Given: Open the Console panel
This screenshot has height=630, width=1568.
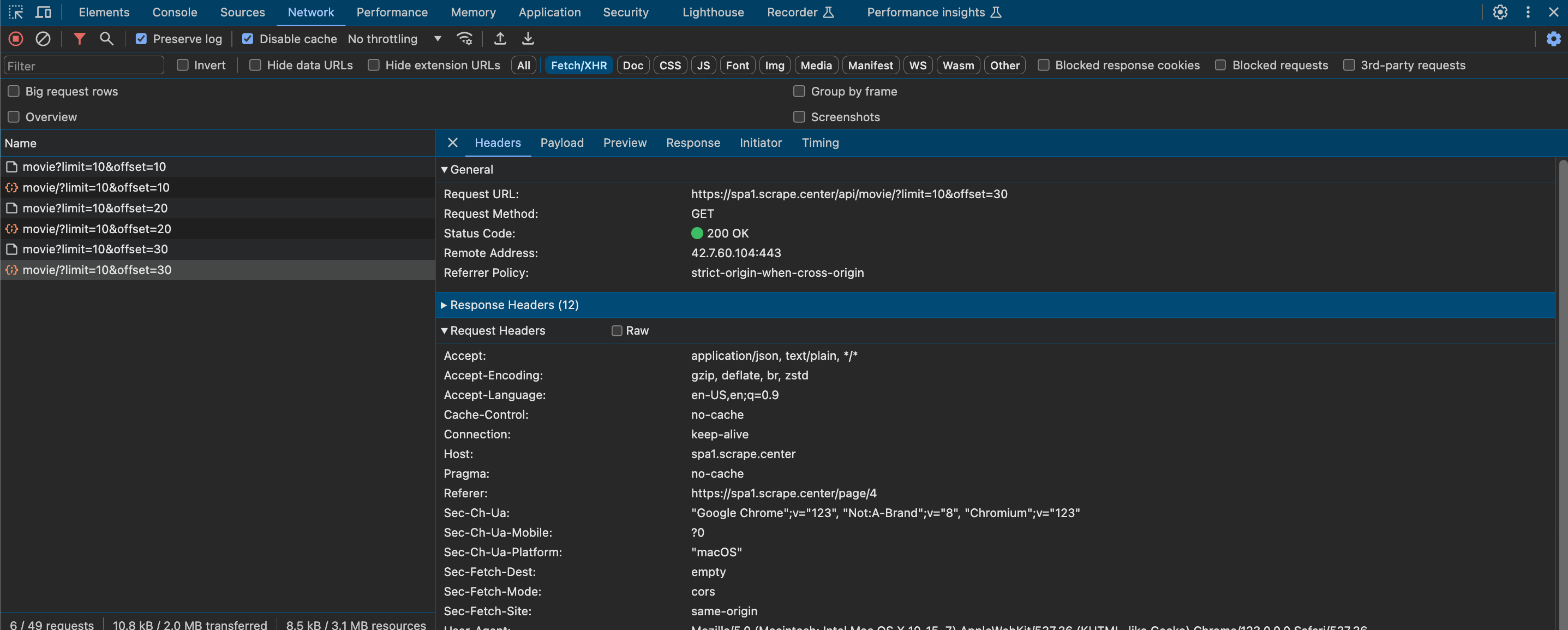Looking at the screenshot, I should coord(175,12).
